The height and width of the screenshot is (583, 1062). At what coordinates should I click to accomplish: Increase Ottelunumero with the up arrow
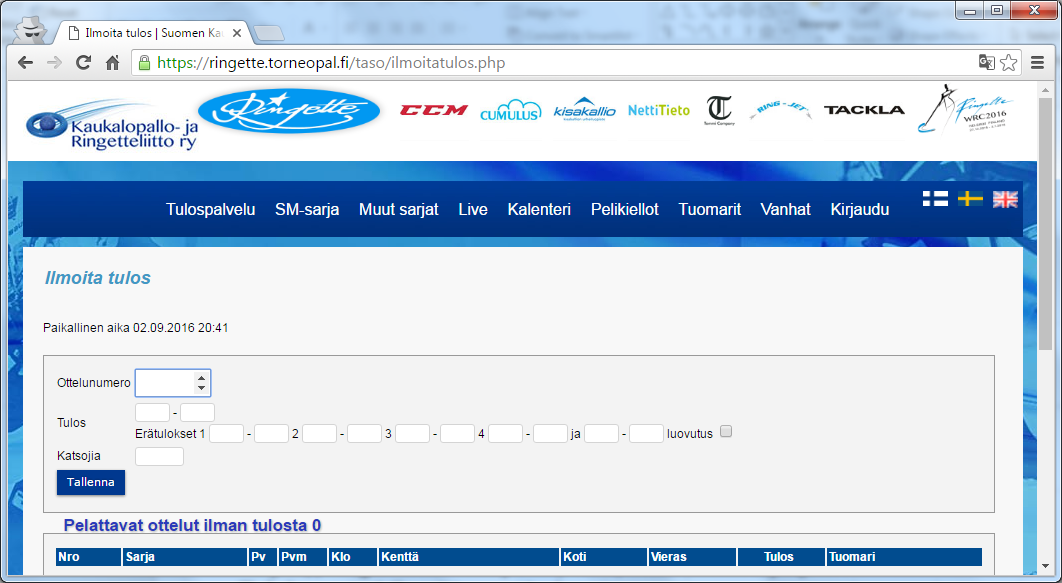[201, 378]
